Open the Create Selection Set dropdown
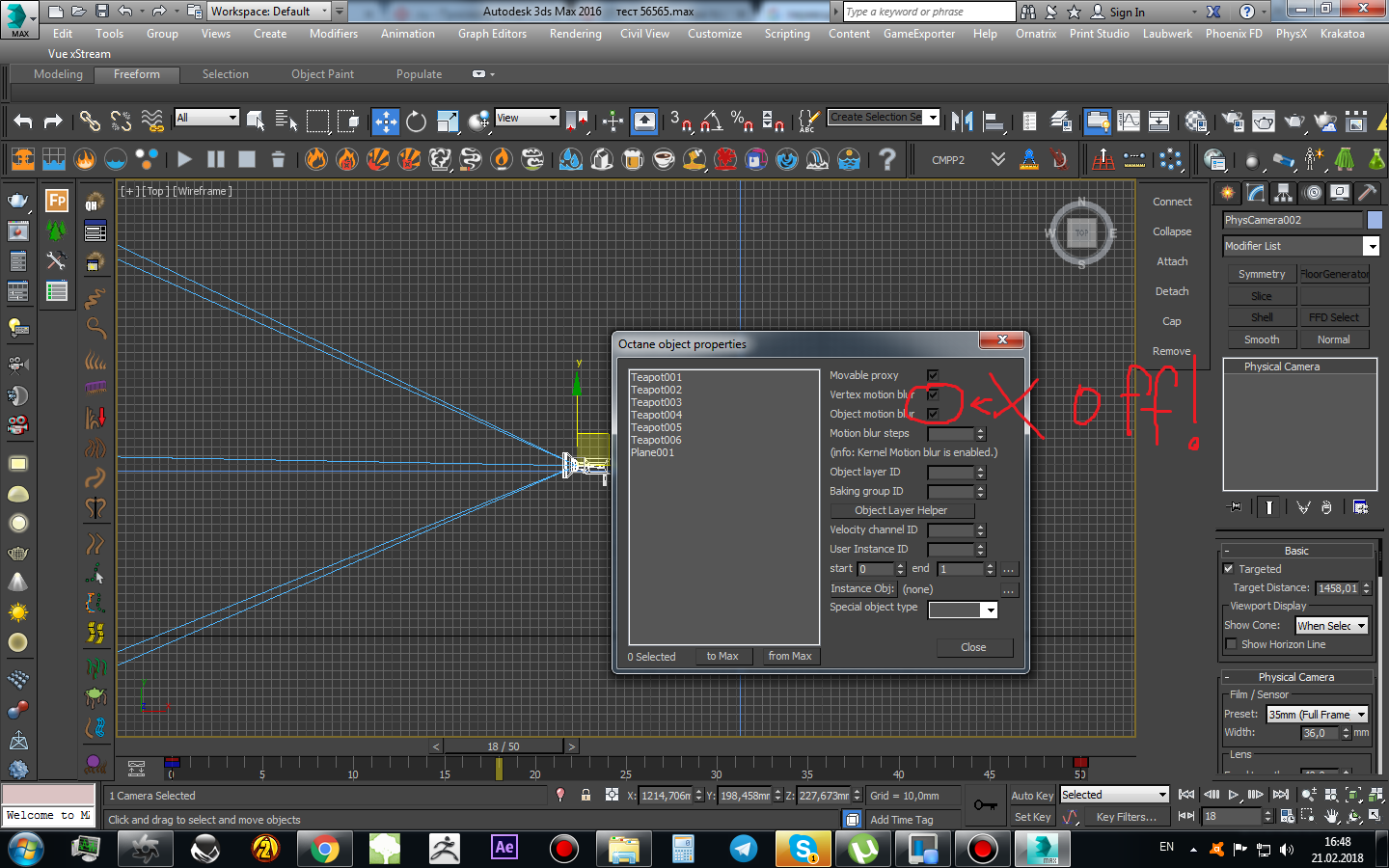Screen dimensions: 1389x868 pyautogui.click(x=884, y=118)
